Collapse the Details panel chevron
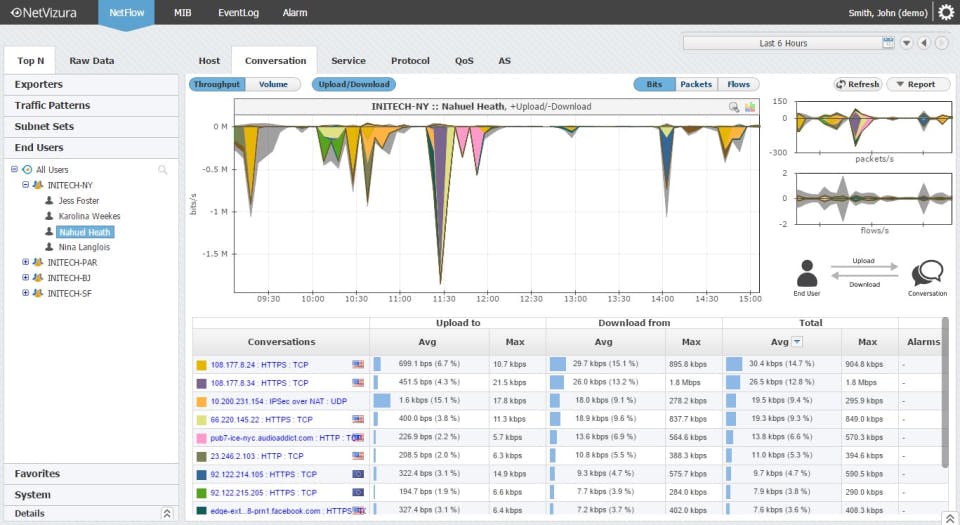Screen dimensions: 960x525 (167, 513)
